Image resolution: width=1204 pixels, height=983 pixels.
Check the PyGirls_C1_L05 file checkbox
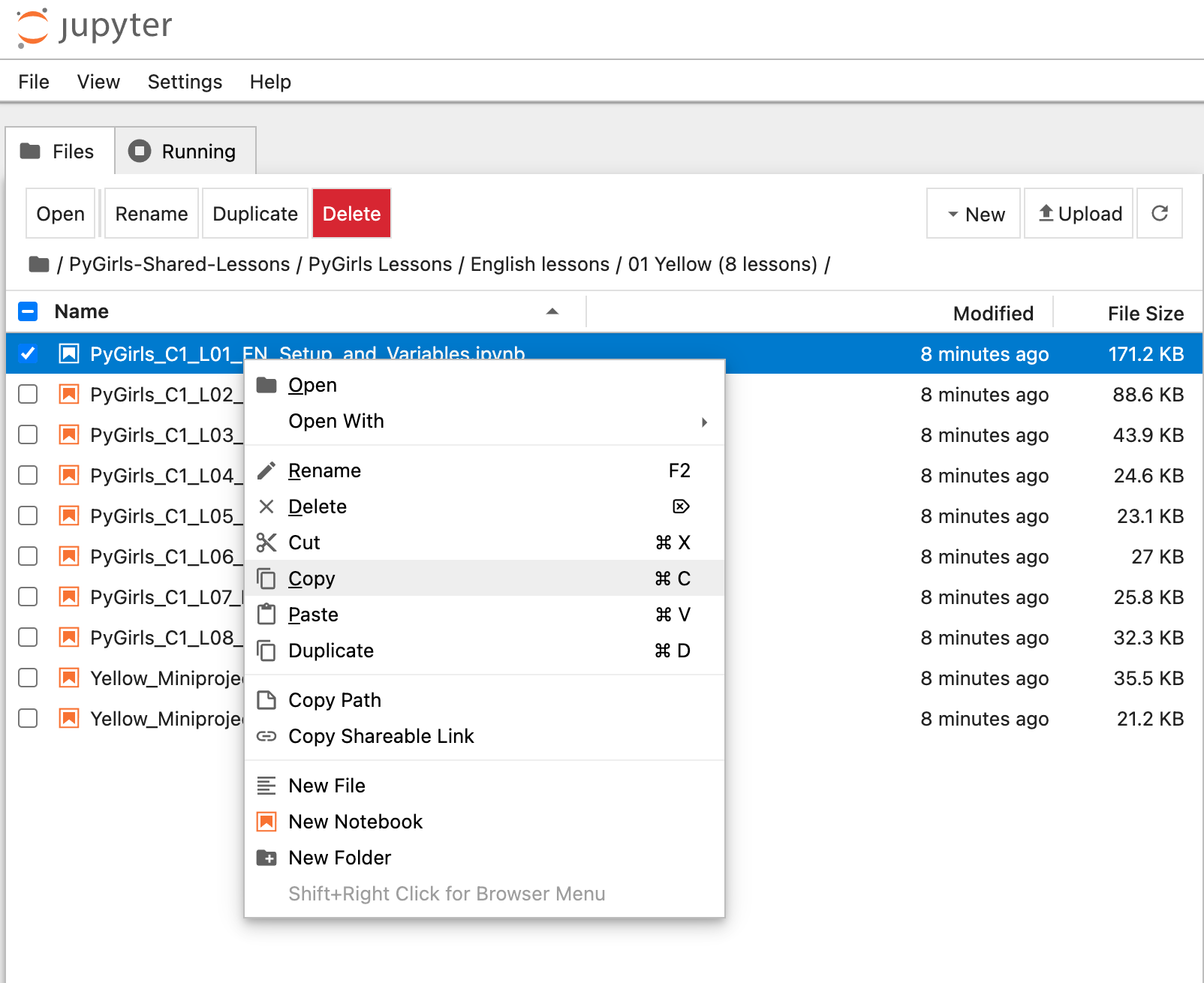point(28,516)
